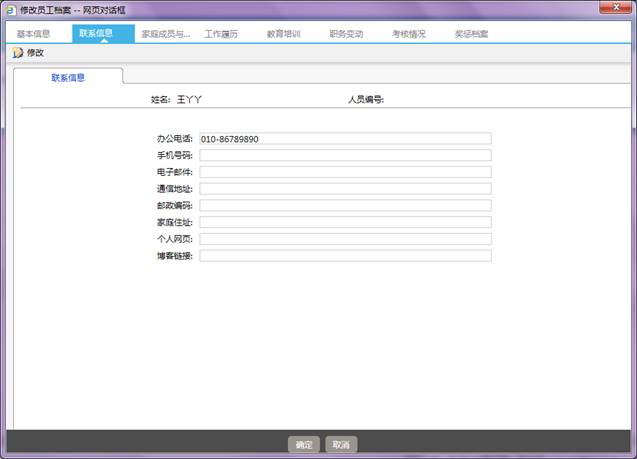Click the 邮政编码 field
The height and width of the screenshot is (459, 637).
pos(345,205)
